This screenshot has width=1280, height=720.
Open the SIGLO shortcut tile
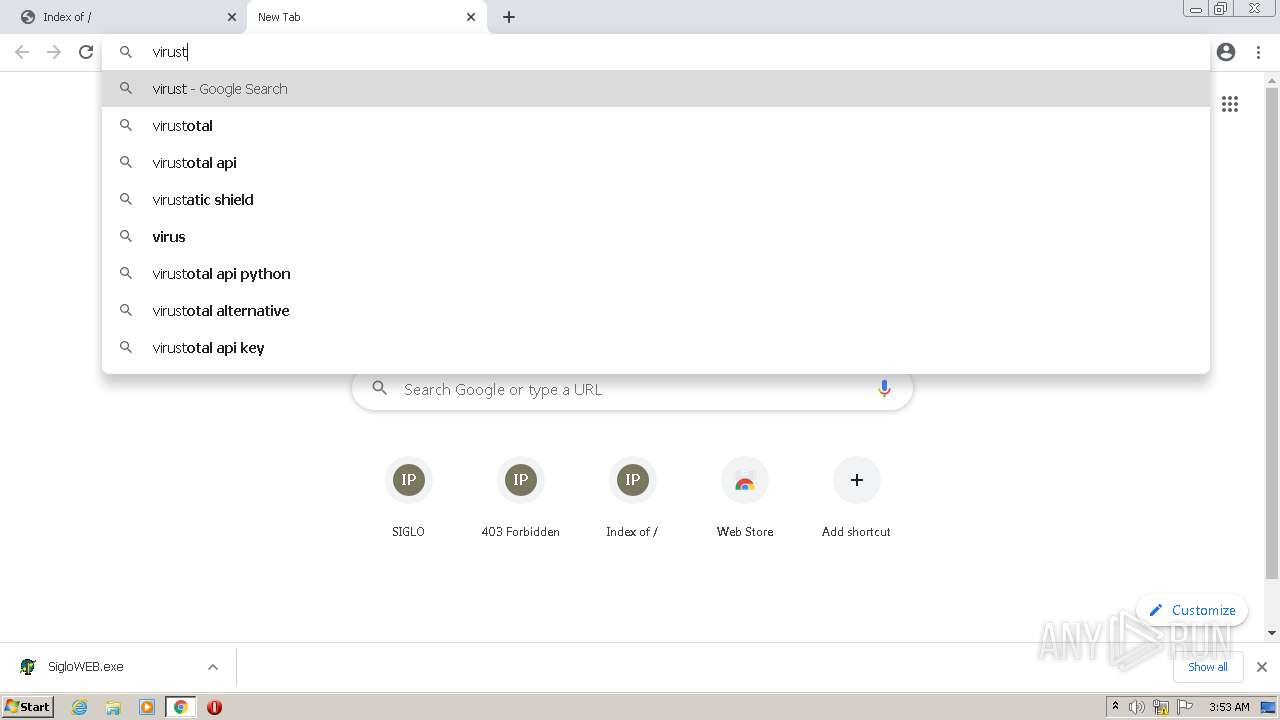[408, 497]
